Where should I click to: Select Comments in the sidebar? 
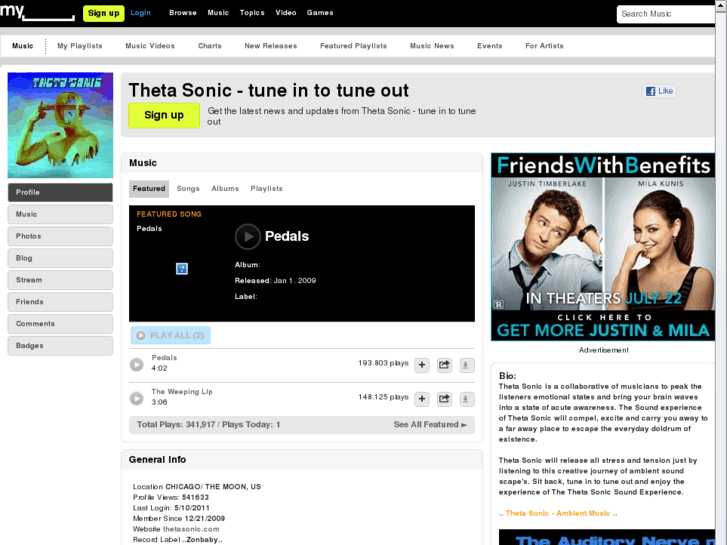pyautogui.click(x=60, y=324)
